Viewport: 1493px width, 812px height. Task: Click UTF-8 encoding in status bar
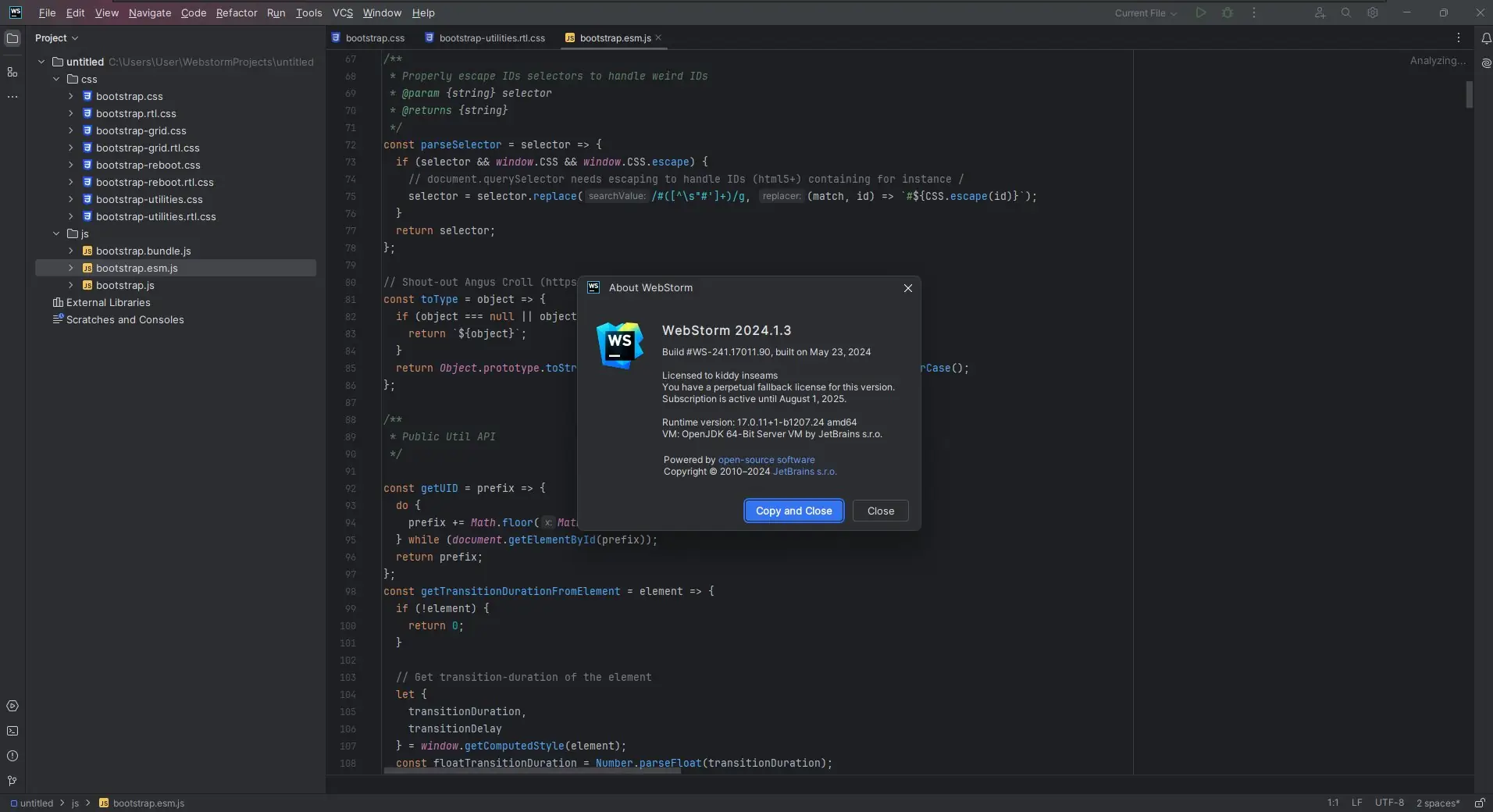(1389, 803)
